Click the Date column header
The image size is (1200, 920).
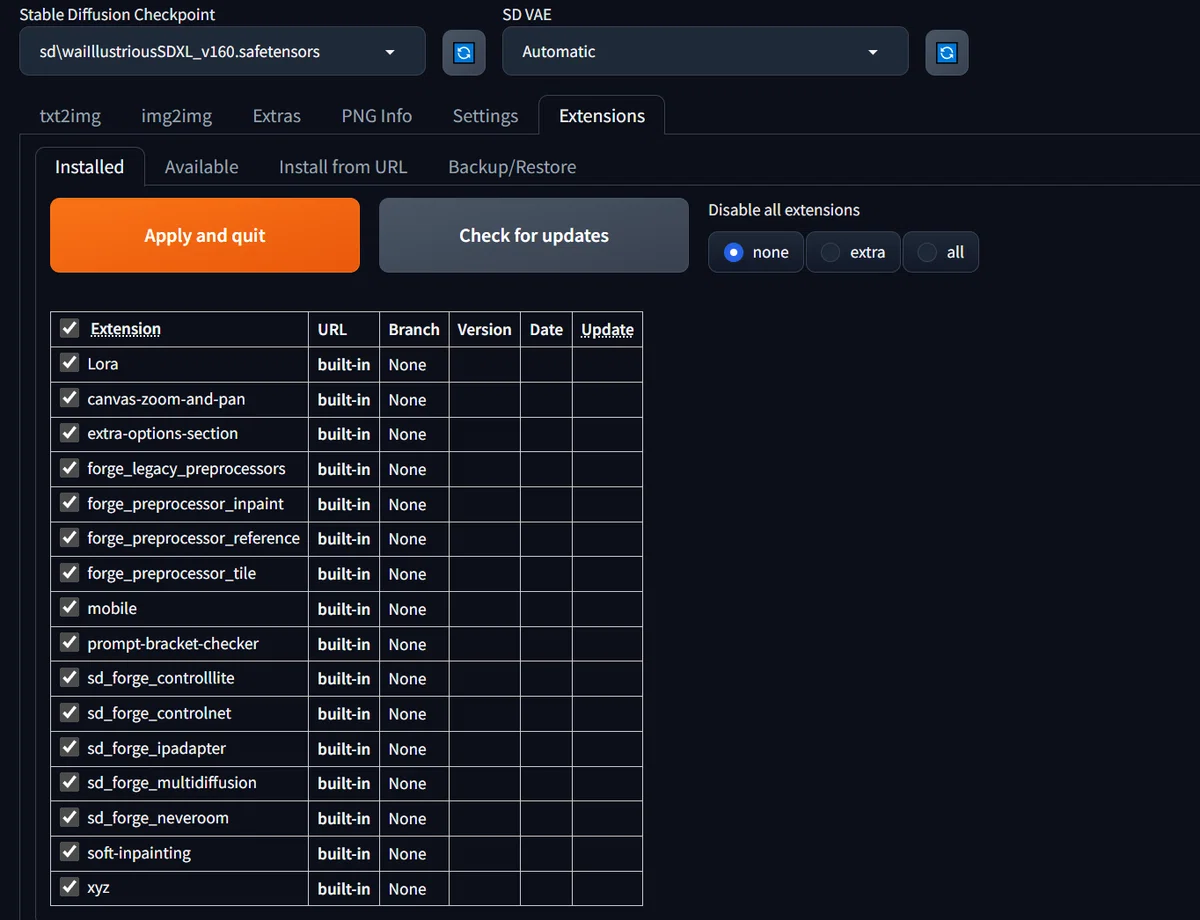546,329
